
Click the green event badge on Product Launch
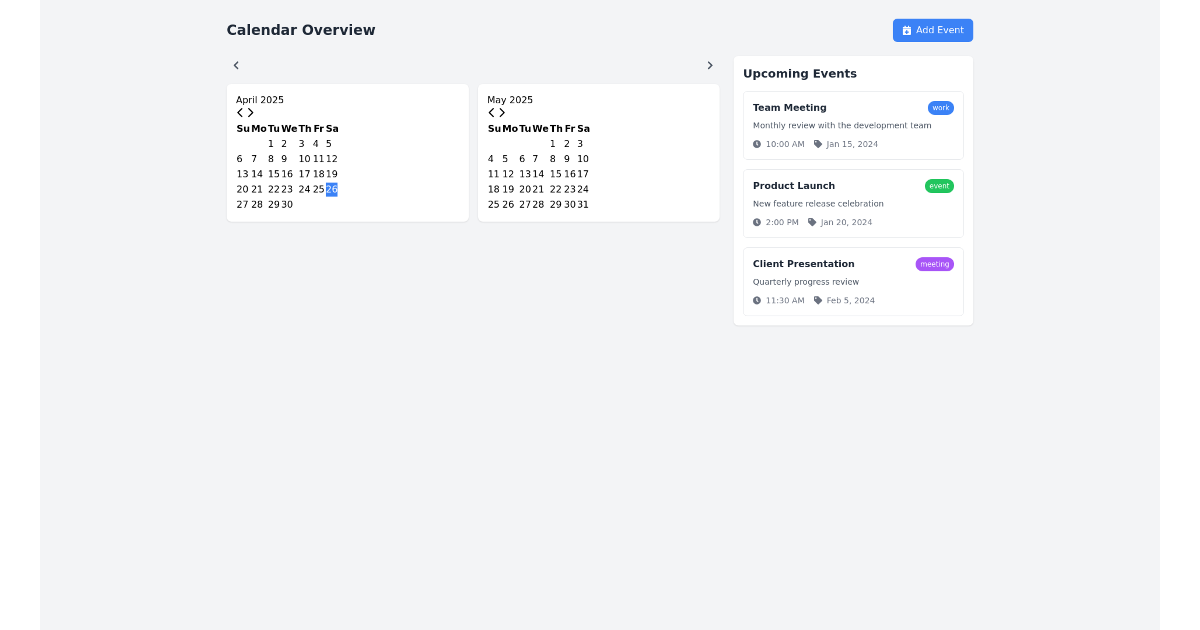(939, 185)
